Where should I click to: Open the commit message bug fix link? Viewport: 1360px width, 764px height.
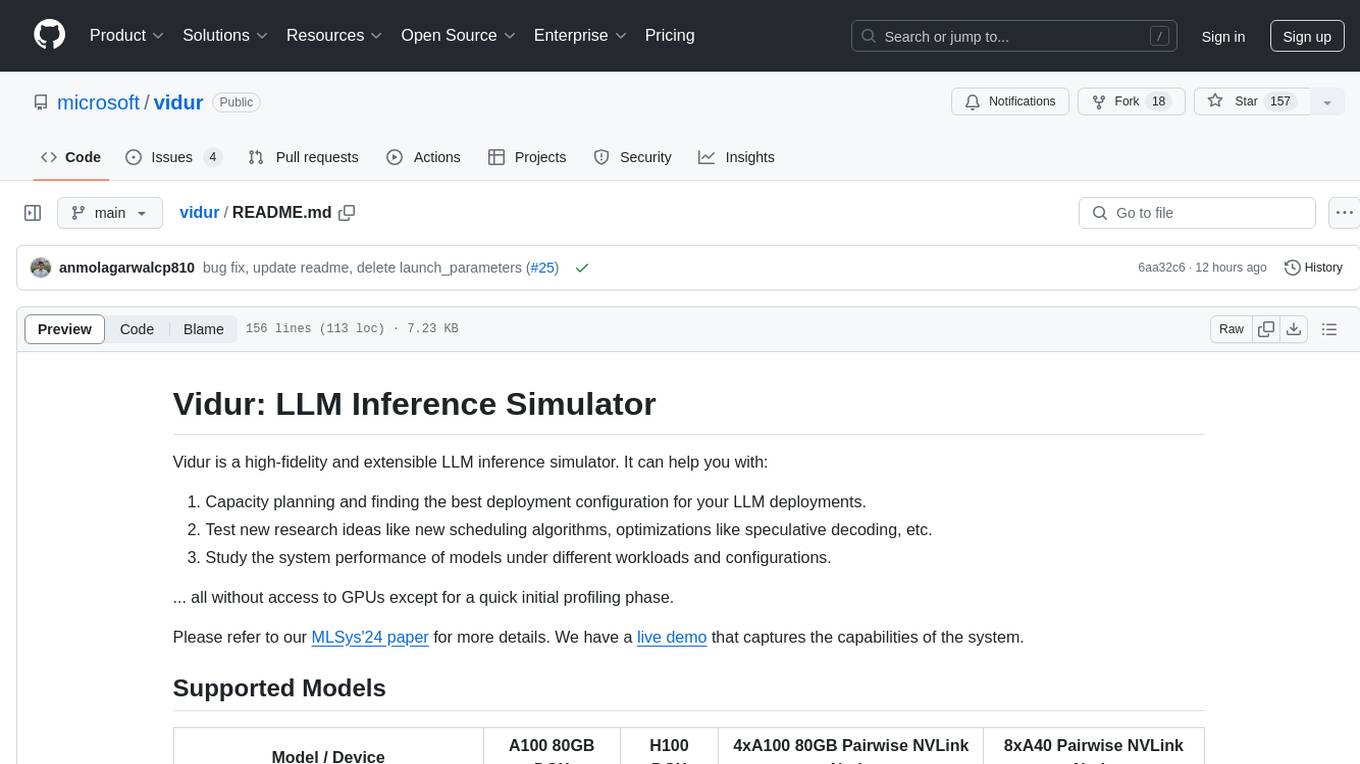364,268
